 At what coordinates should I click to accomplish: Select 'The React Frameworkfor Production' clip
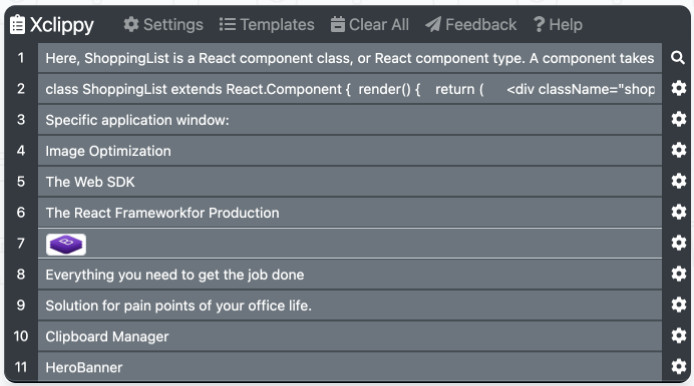(350, 212)
